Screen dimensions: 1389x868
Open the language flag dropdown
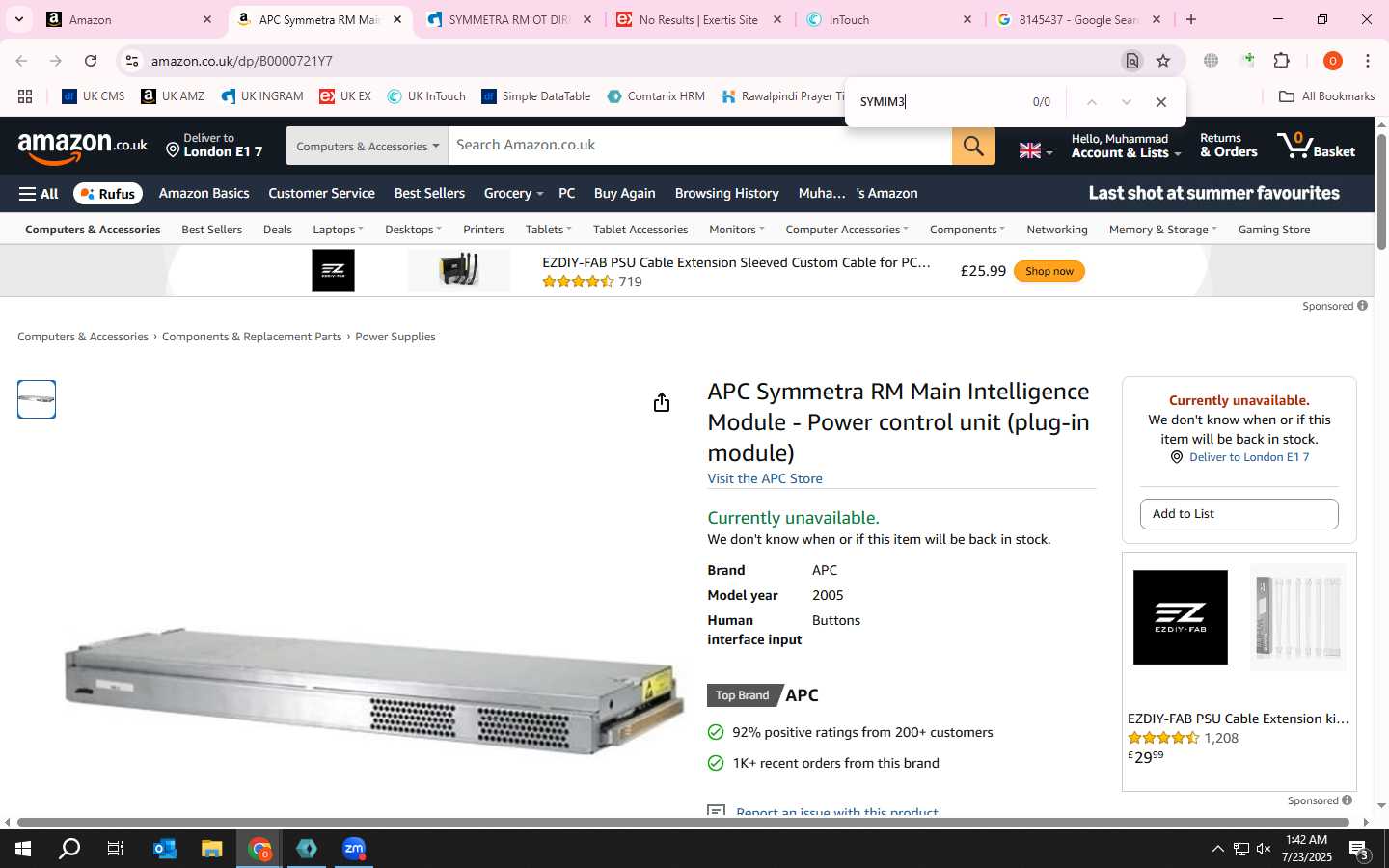pyautogui.click(x=1036, y=150)
